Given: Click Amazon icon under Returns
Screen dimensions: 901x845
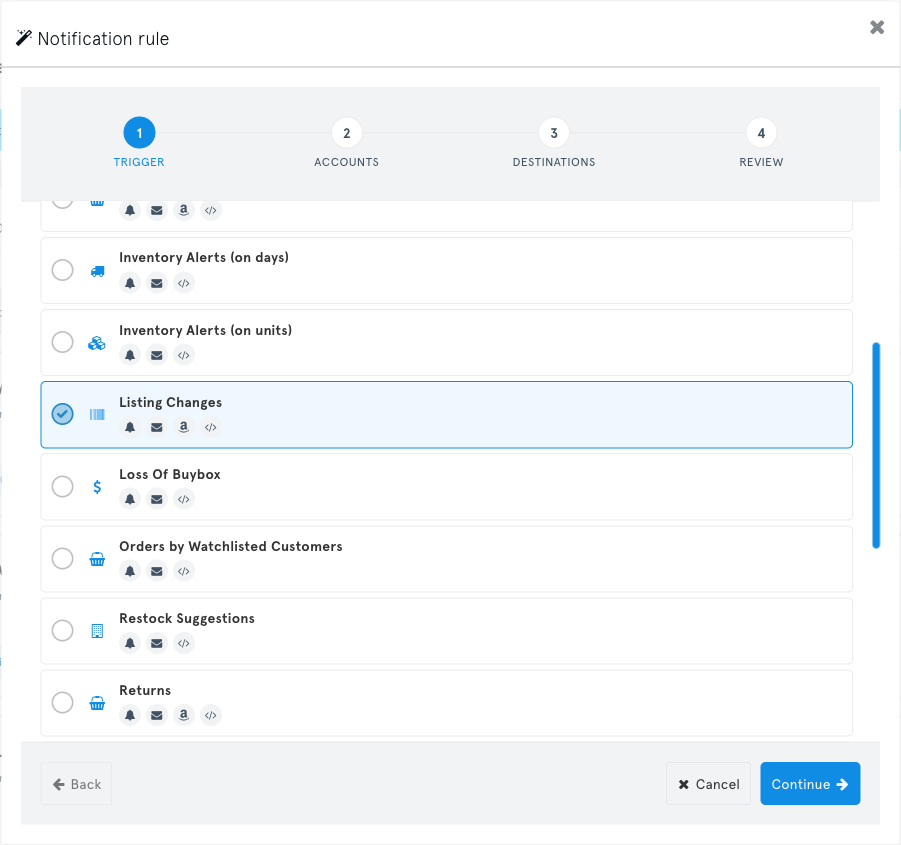Looking at the screenshot, I should click(x=184, y=715).
